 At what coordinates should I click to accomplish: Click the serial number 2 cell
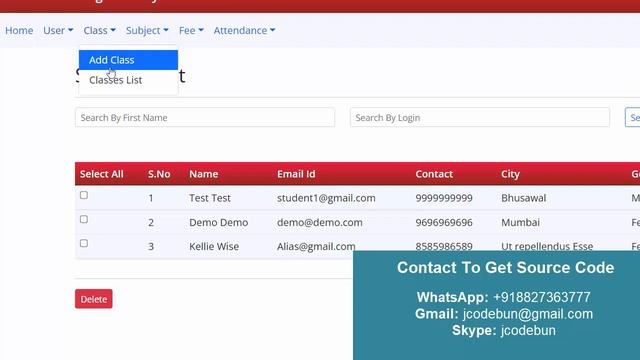pyautogui.click(x=151, y=222)
